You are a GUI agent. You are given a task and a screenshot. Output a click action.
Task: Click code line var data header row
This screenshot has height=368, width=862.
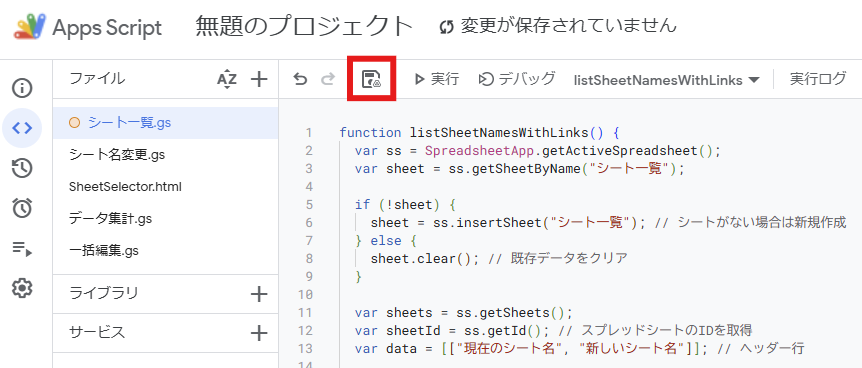coord(579,349)
